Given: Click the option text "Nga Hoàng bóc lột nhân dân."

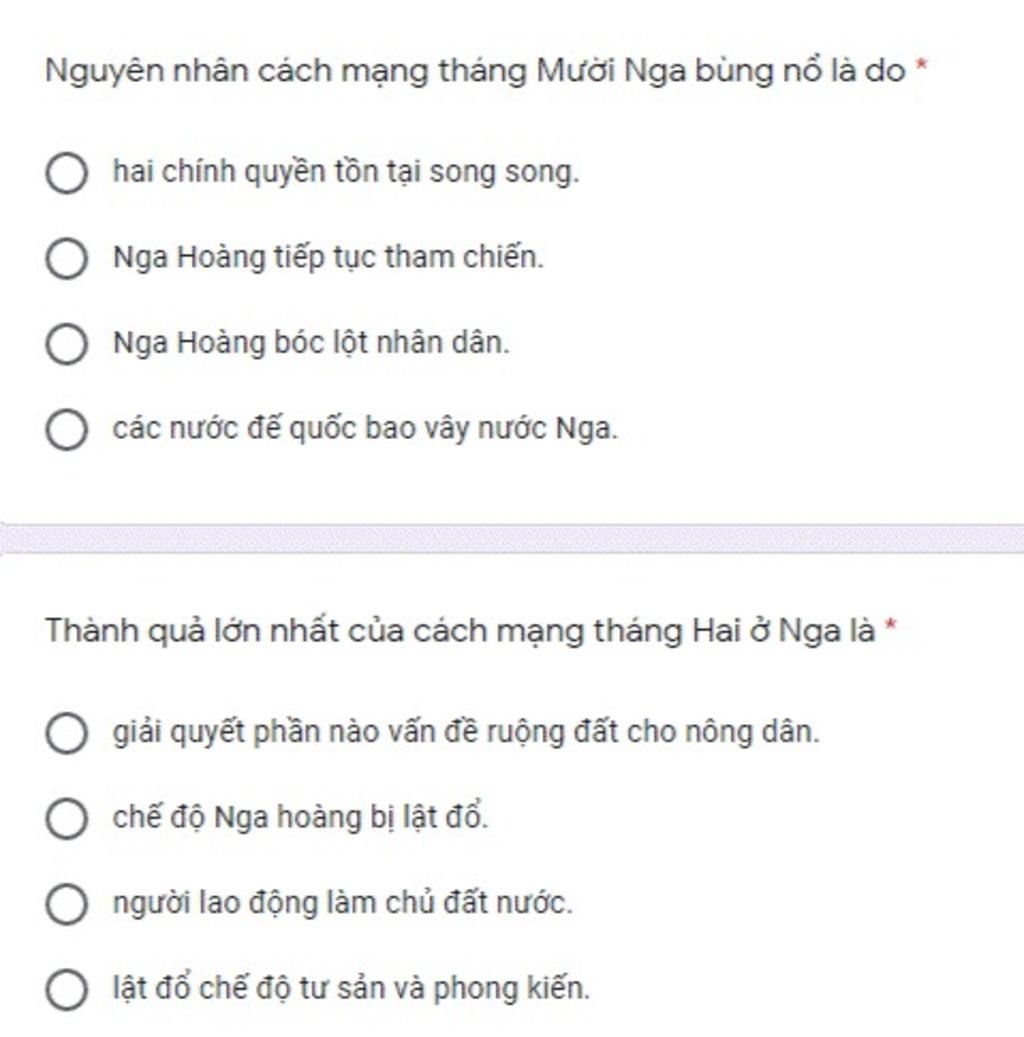Looking at the screenshot, I should (x=311, y=344).
